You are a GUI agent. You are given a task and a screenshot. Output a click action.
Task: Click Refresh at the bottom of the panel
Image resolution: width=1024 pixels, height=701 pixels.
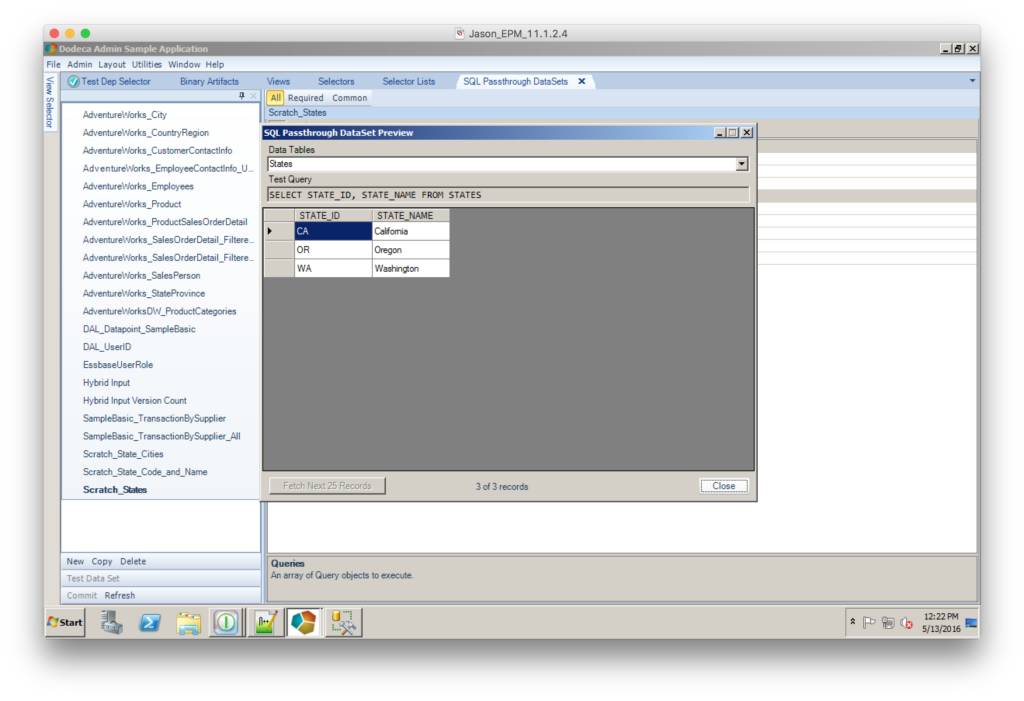coord(119,595)
